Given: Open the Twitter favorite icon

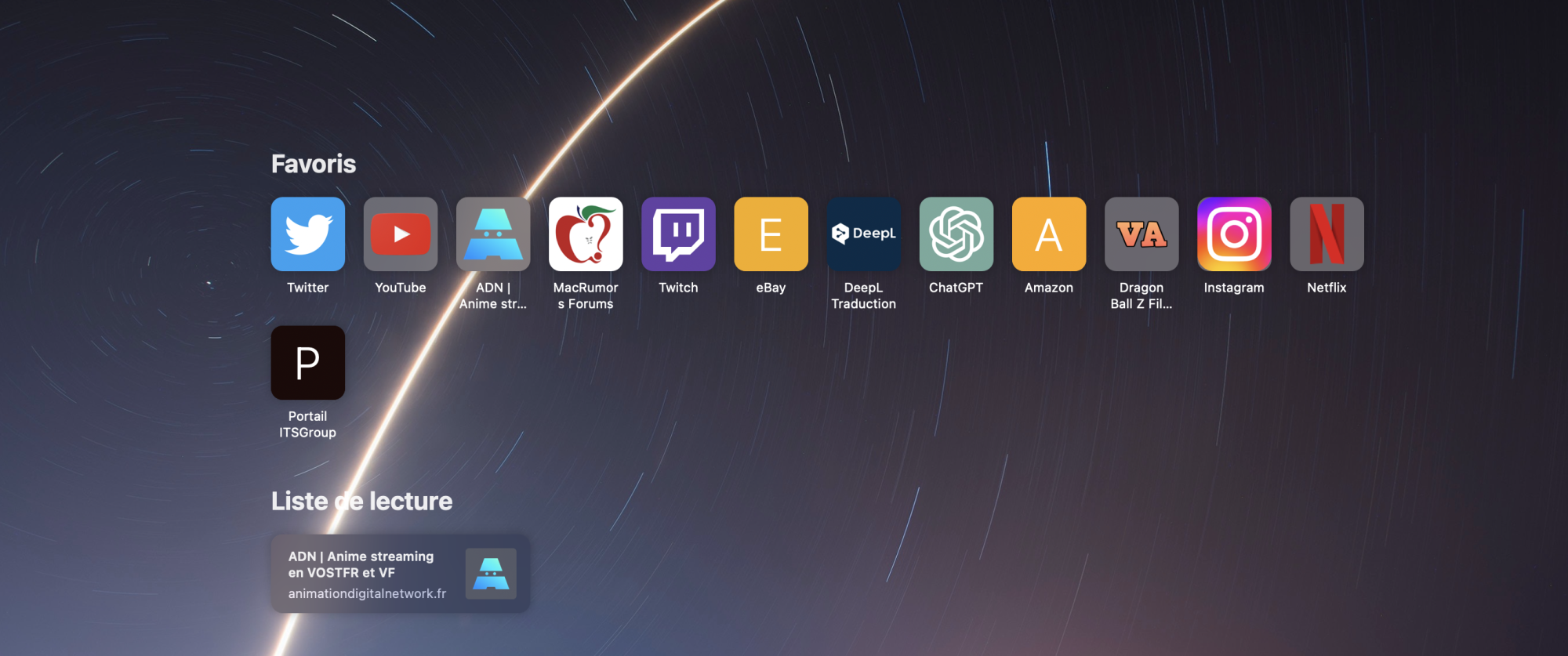Looking at the screenshot, I should click(308, 234).
